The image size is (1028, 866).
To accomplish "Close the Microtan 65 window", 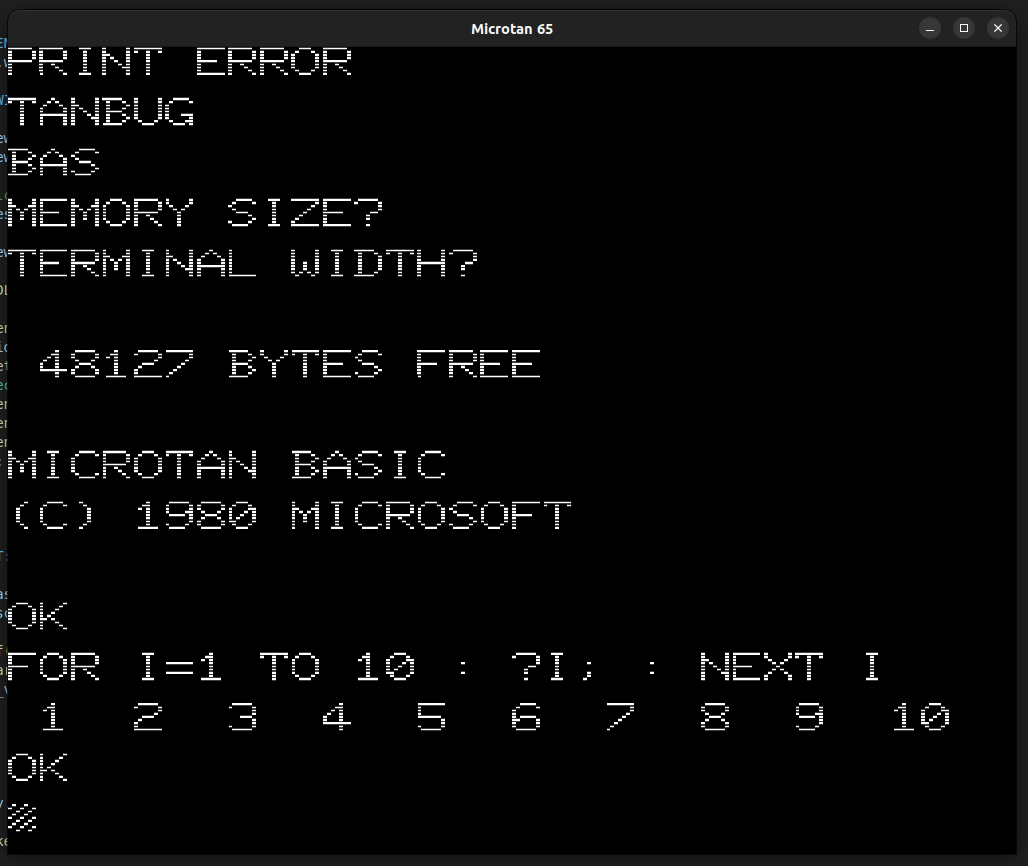I will coord(998,29).
